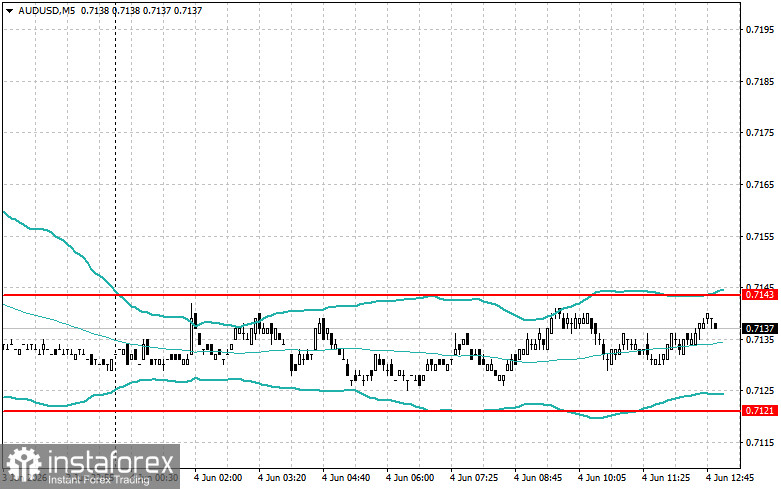Click the 4 Jun 04:40 time label

(346, 478)
